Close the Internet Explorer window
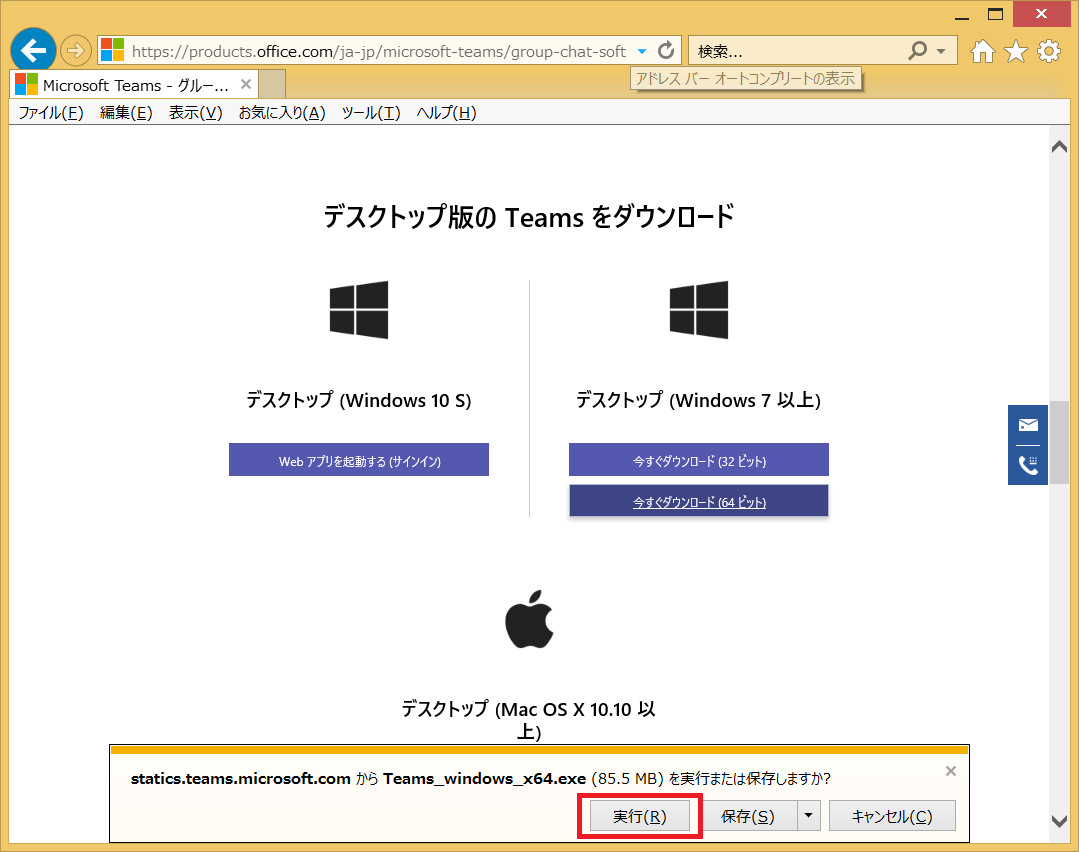The width and height of the screenshot is (1079, 852). point(1041,14)
